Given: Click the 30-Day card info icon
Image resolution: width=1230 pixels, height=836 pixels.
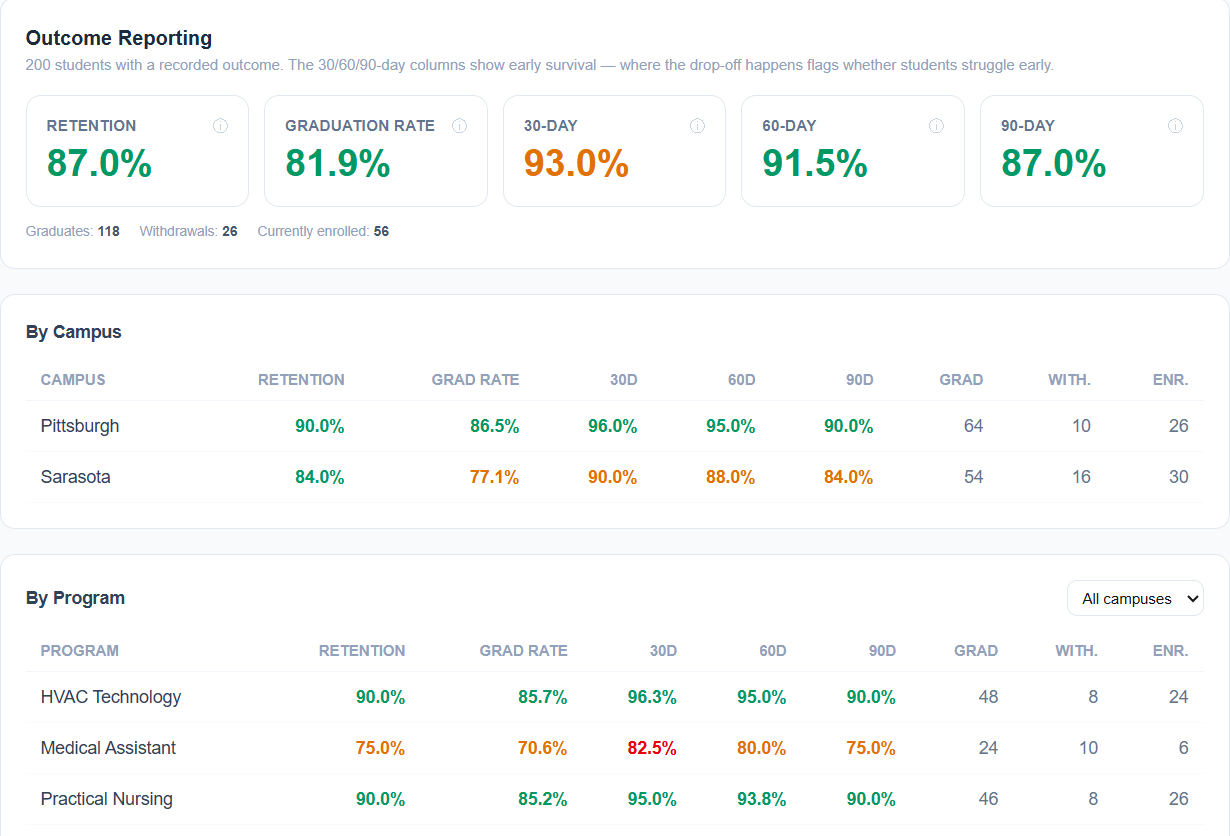Looking at the screenshot, I should pos(697,126).
